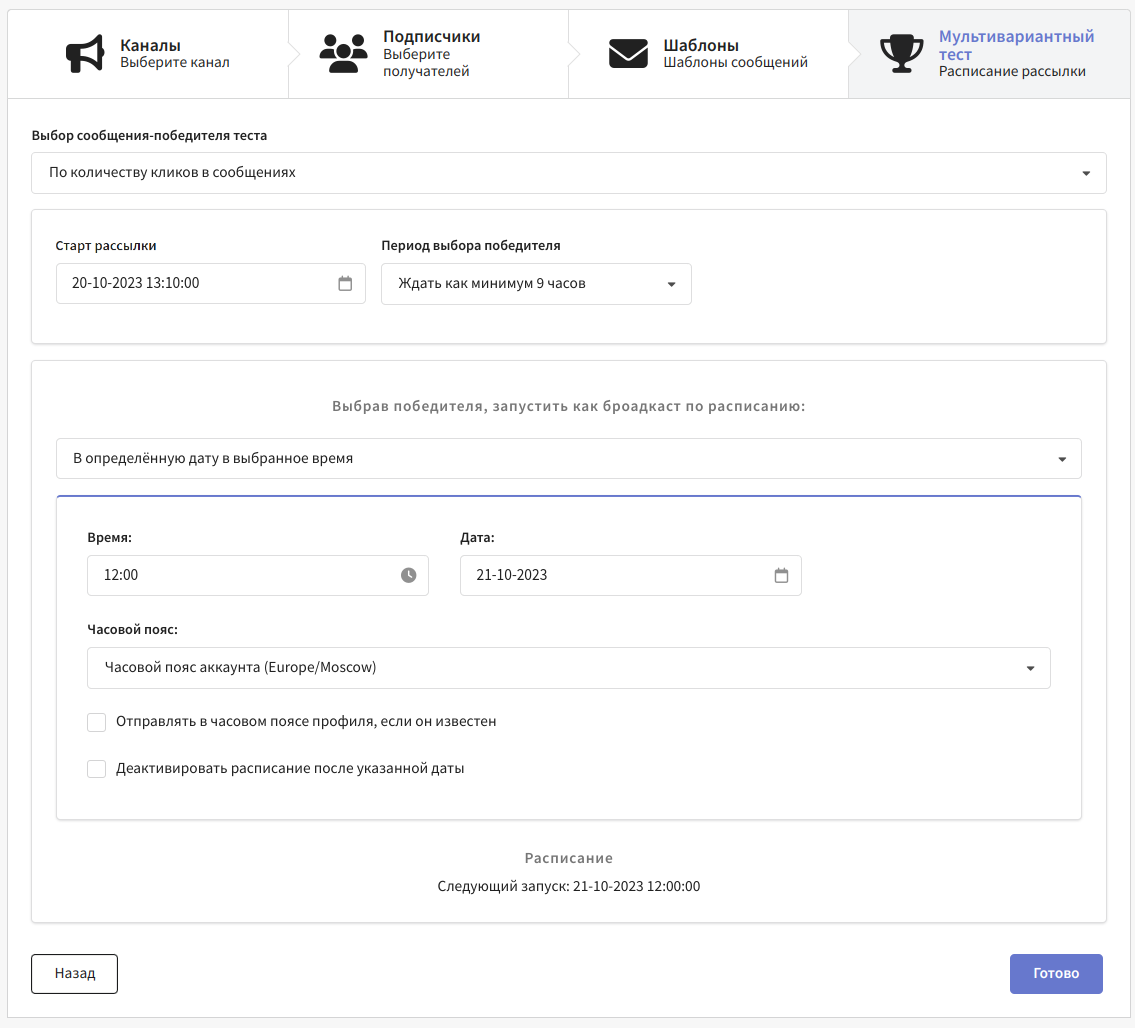Click the envelope icon for Шаблоны

pos(628,54)
